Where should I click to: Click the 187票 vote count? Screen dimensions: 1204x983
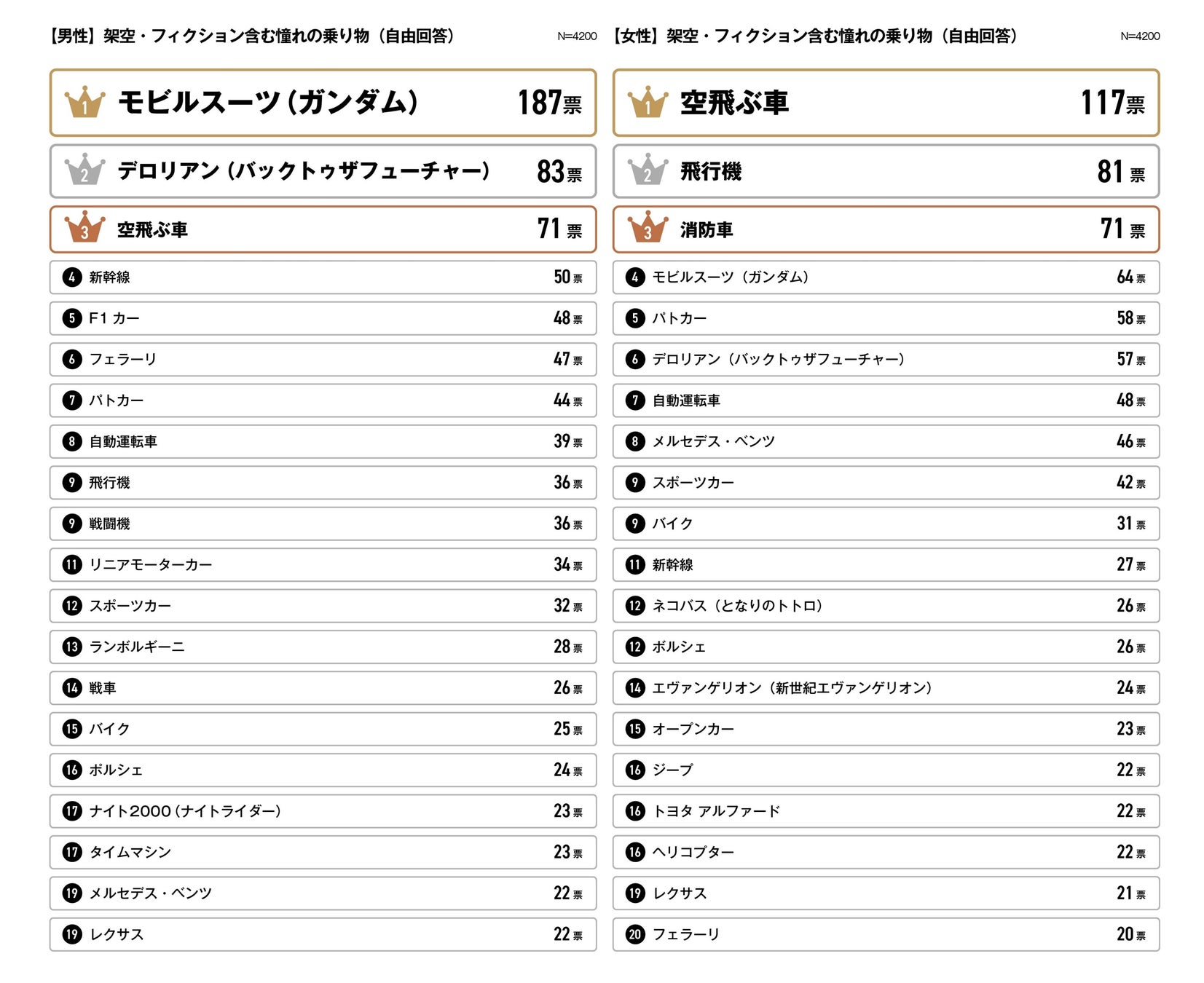click(x=549, y=103)
